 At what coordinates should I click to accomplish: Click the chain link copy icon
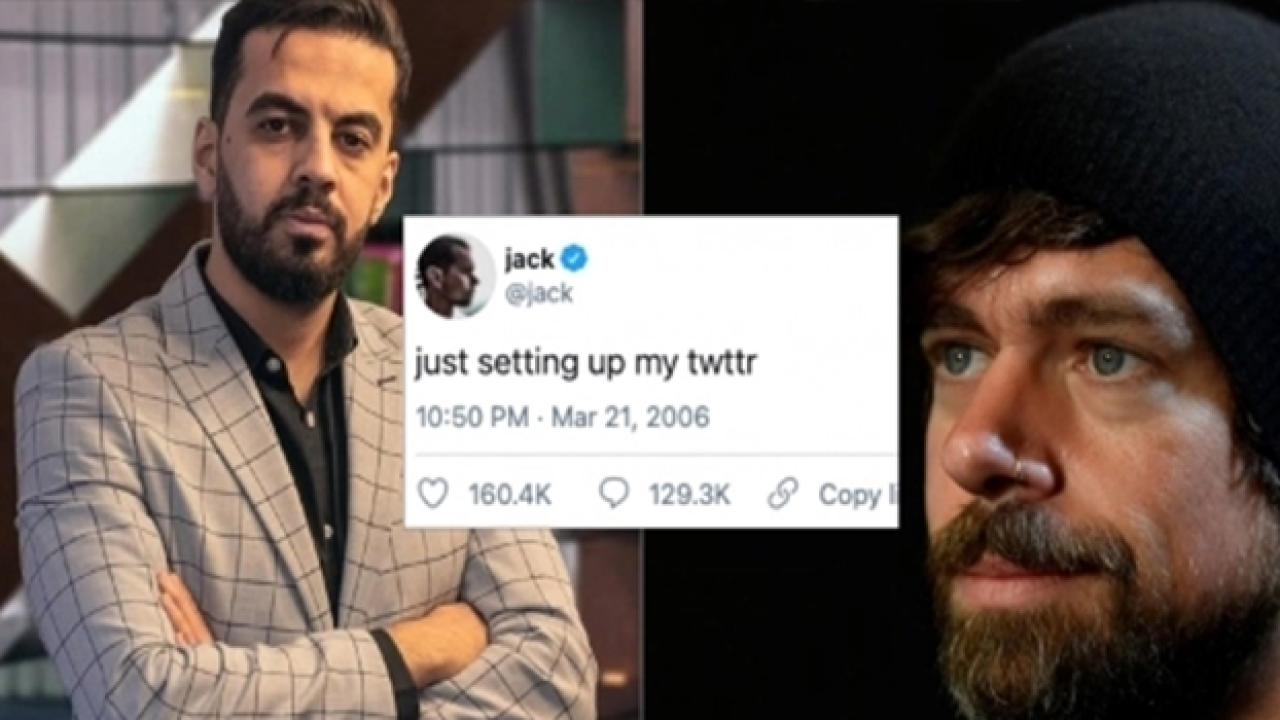(783, 493)
